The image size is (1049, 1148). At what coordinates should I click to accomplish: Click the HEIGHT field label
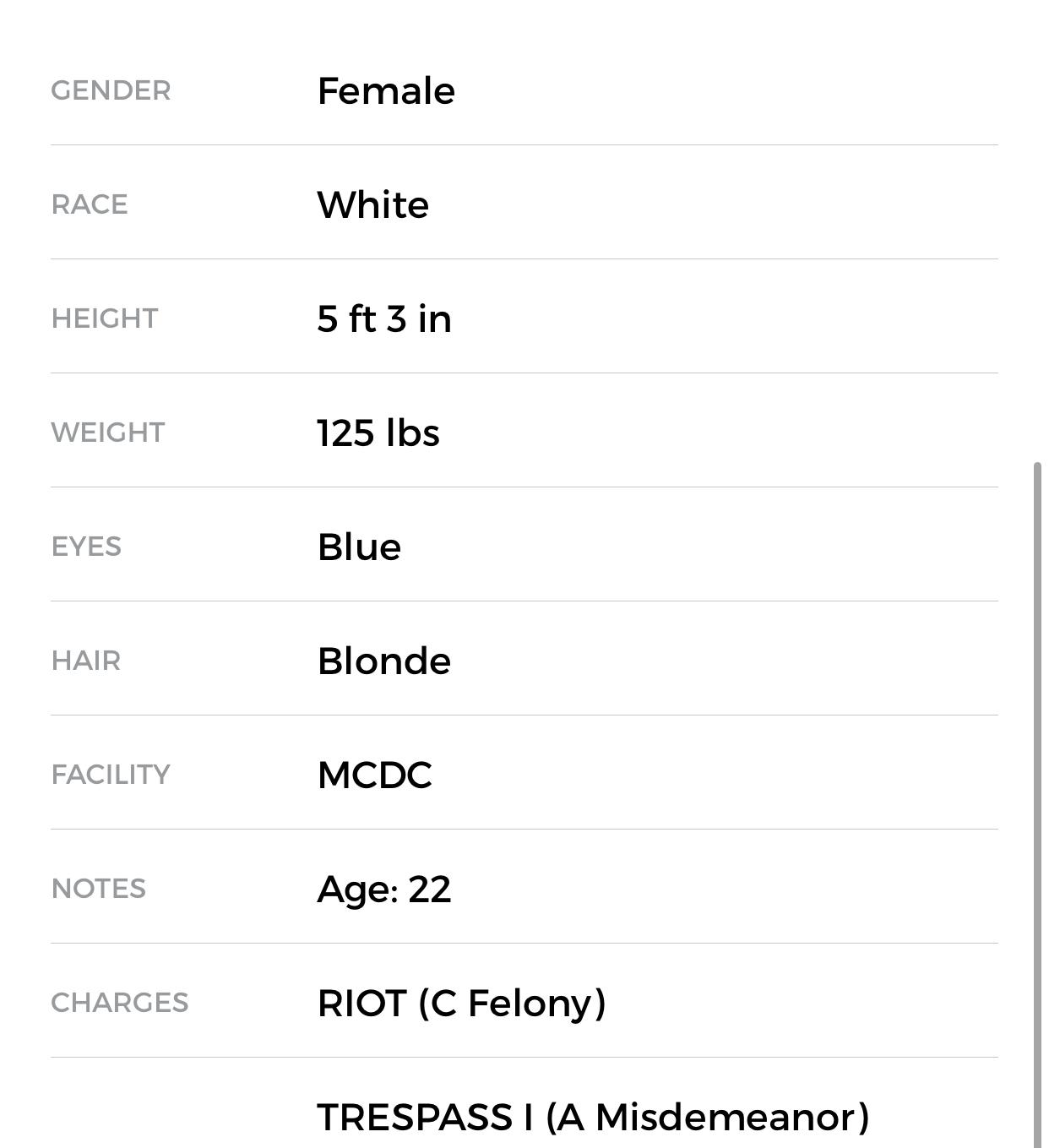pos(105,318)
